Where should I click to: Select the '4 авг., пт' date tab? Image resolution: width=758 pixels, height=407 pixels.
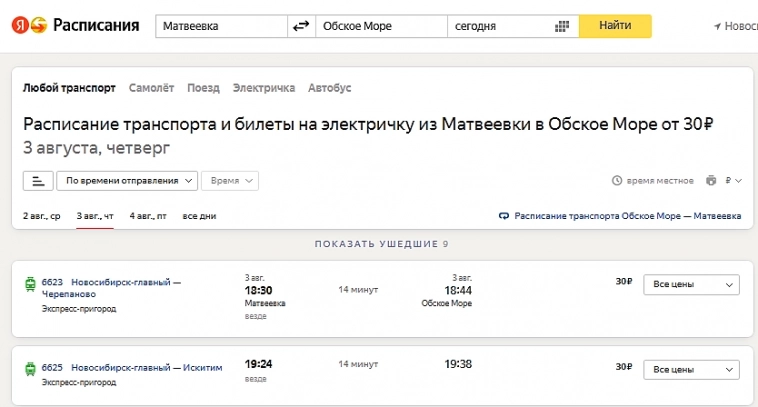148,216
